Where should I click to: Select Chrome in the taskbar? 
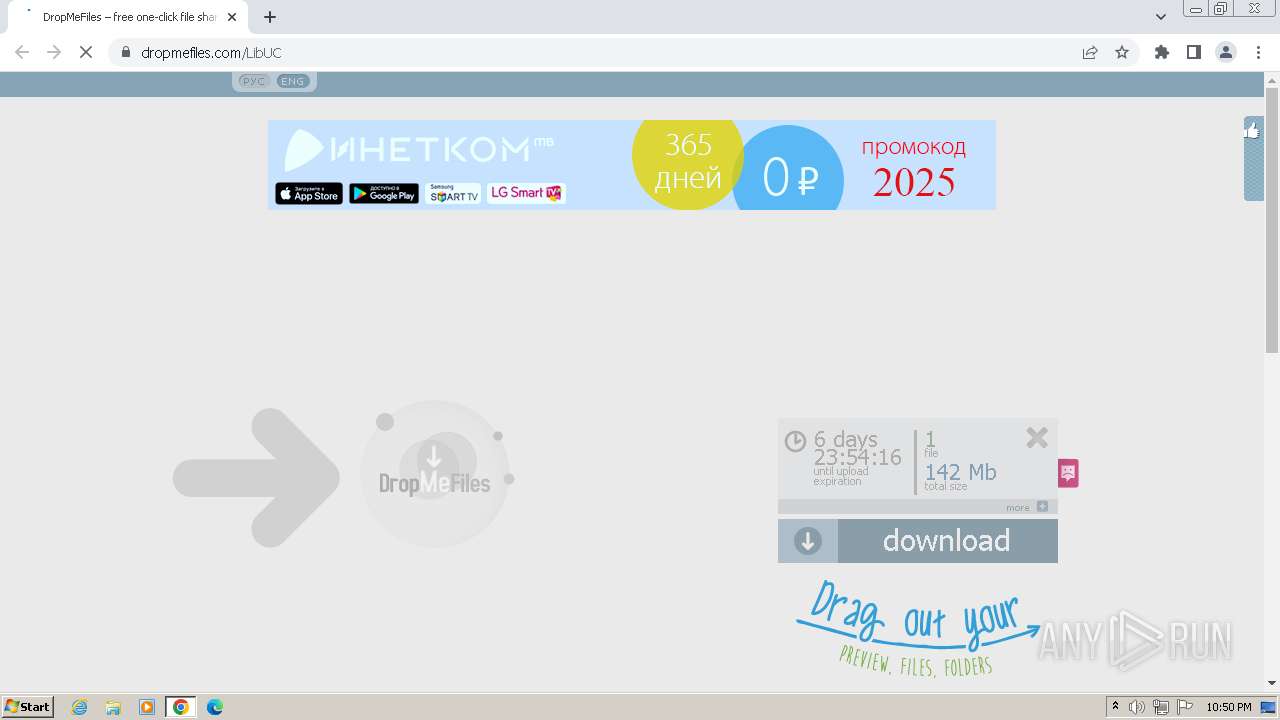point(181,707)
